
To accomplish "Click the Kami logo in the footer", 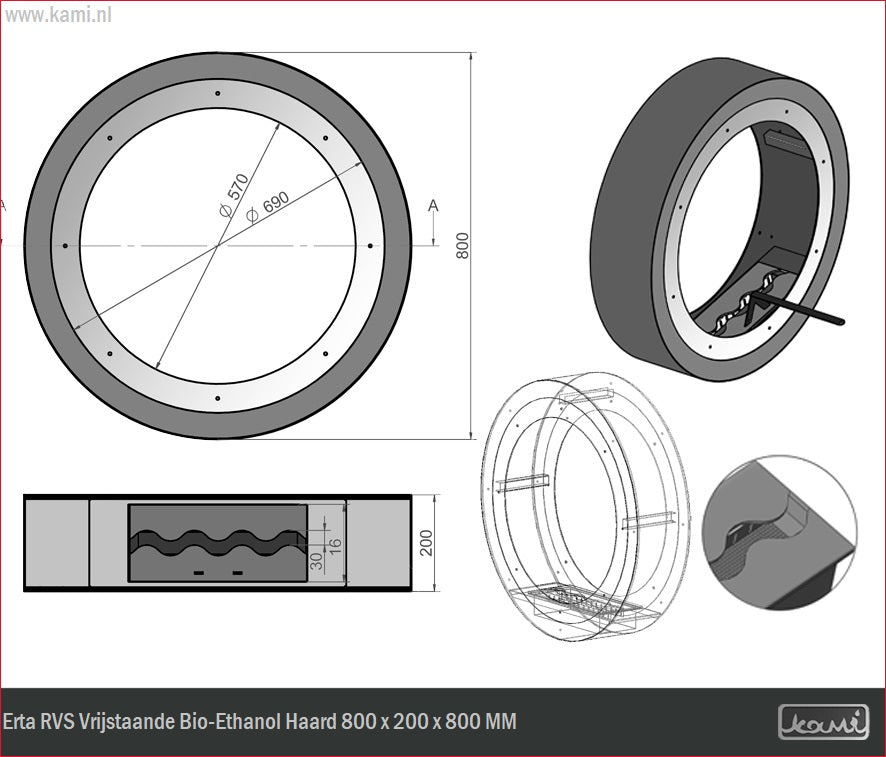I will click(823, 721).
